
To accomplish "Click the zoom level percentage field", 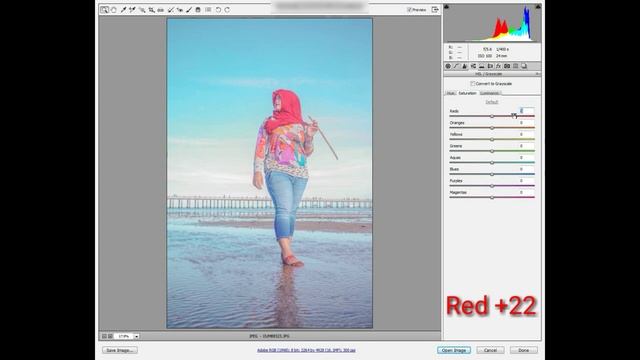I will [124, 336].
